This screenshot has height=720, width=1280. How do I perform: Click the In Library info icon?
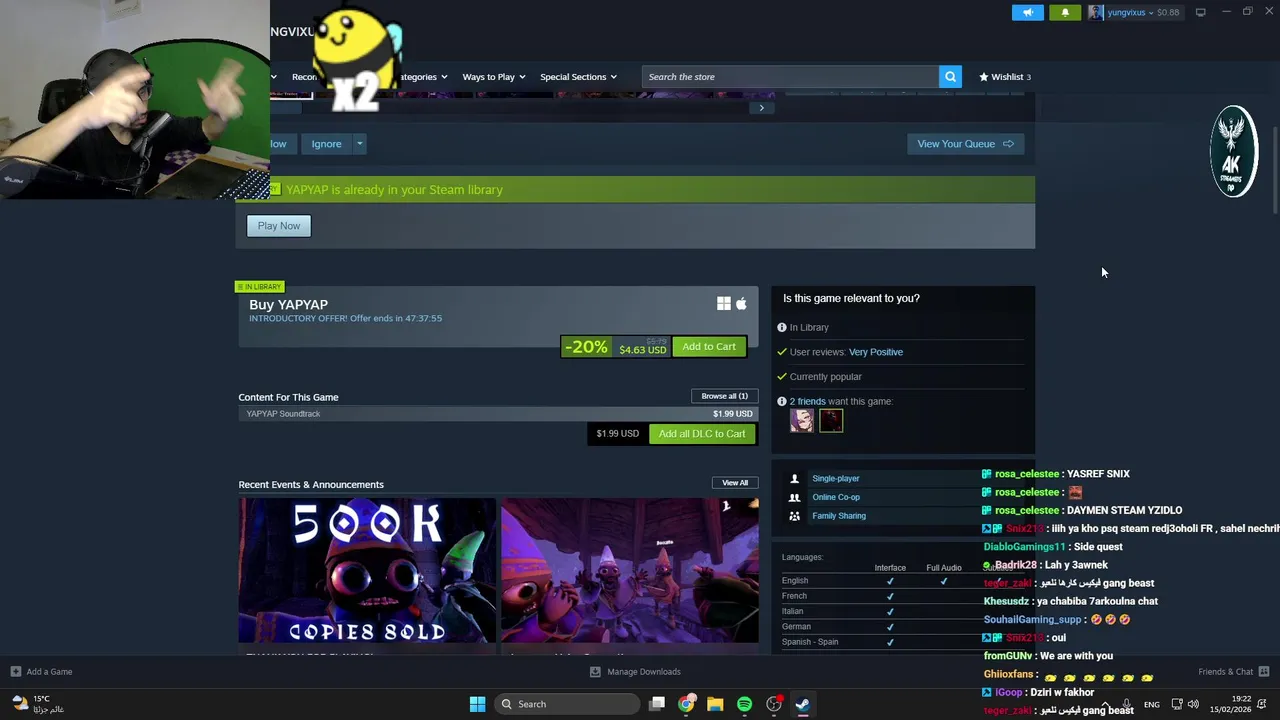(782, 327)
